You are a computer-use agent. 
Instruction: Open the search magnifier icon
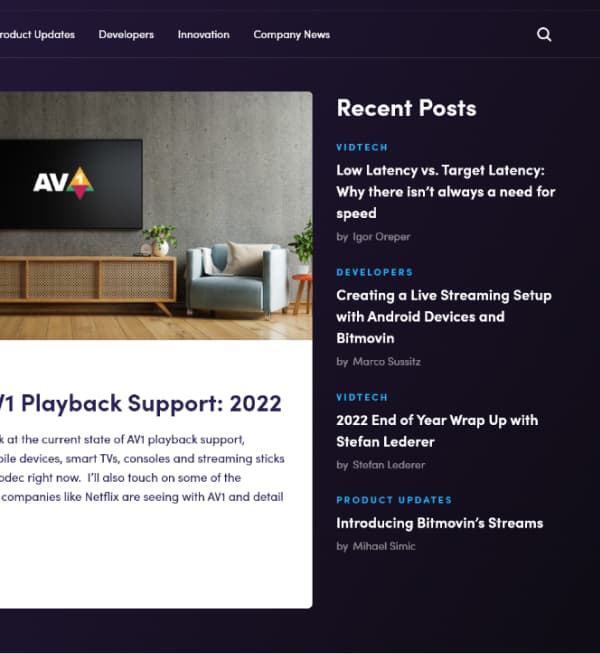point(544,35)
